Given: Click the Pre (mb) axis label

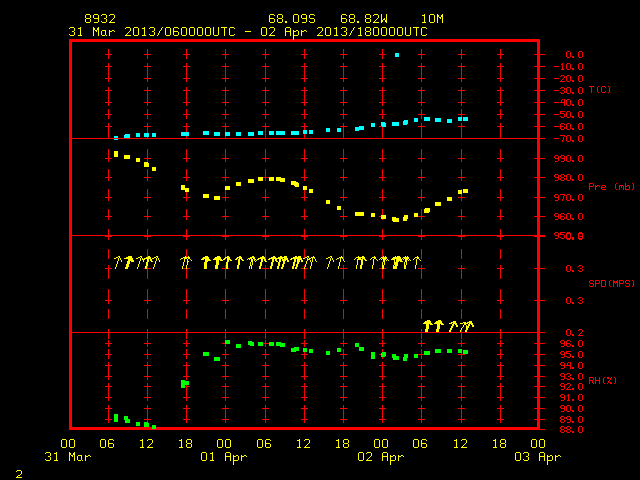Looking at the screenshot, I should [611, 187].
